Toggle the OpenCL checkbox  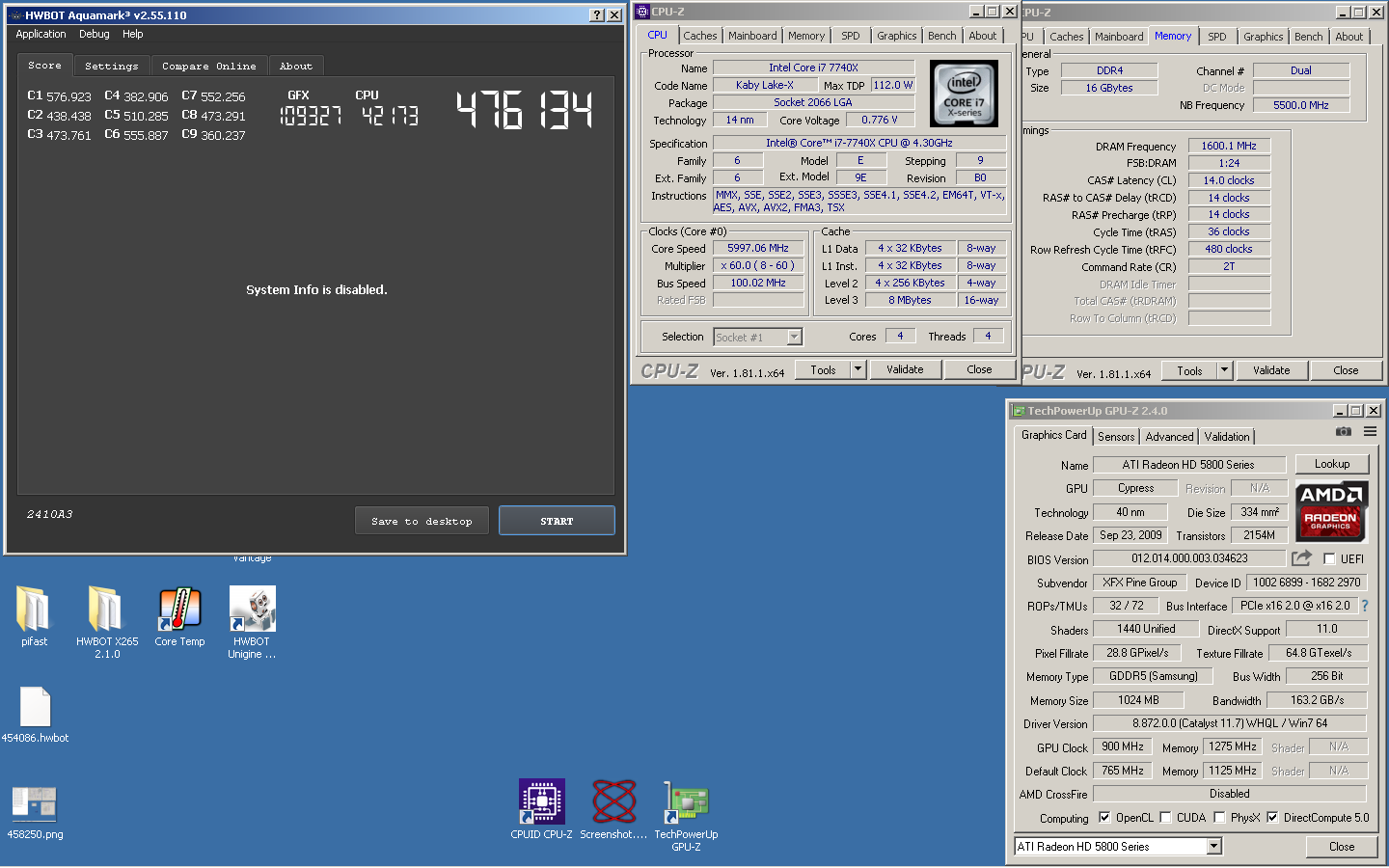pos(1104,817)
